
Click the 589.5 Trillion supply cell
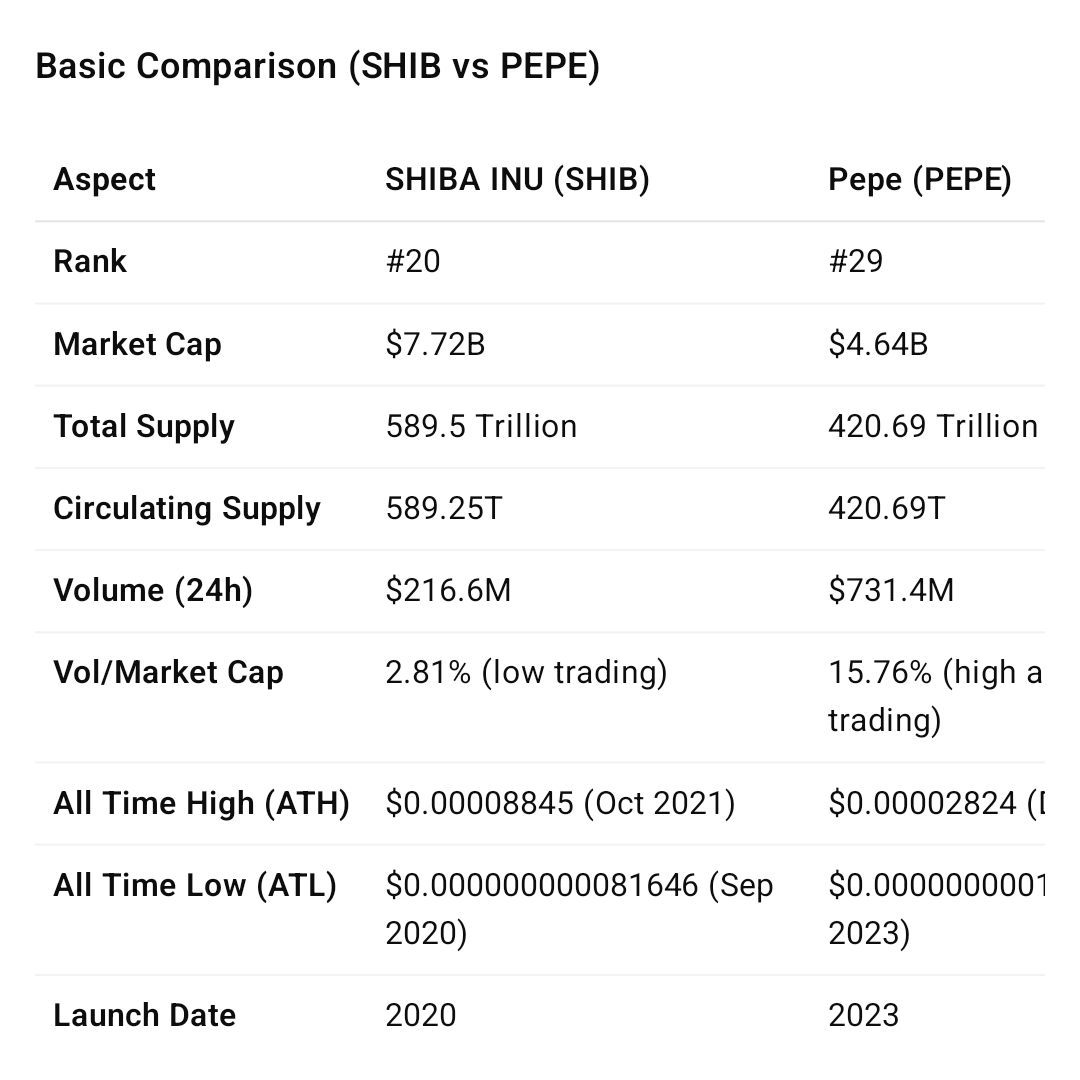click(x=481, y=427)
